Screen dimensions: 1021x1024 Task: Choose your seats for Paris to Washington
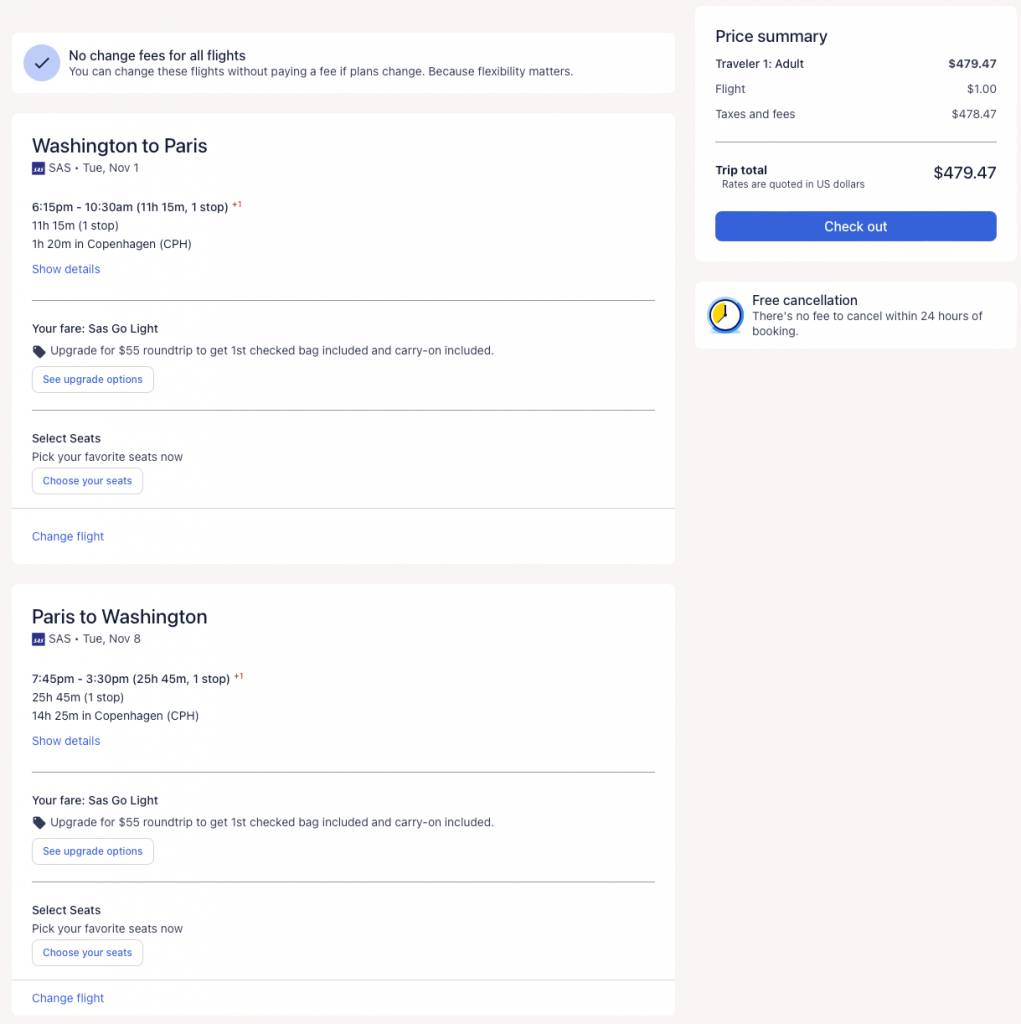pos(87,953)
